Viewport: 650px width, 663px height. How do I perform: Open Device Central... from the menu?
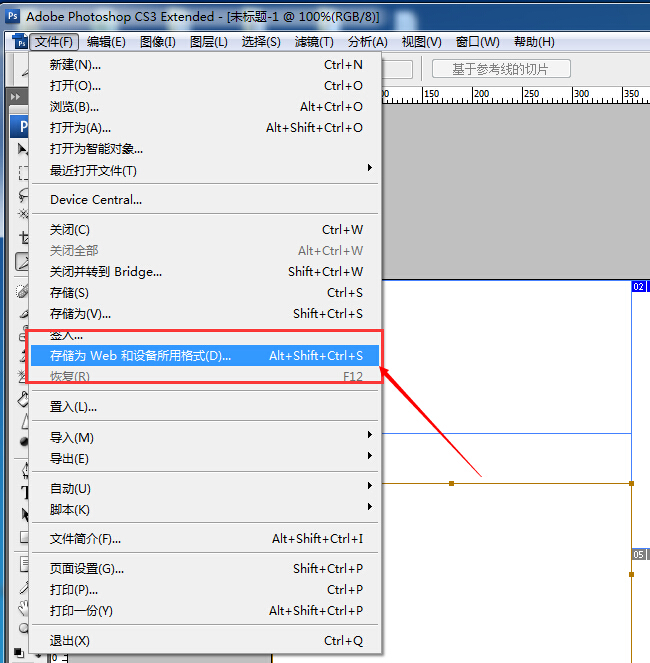pos(206,200)
